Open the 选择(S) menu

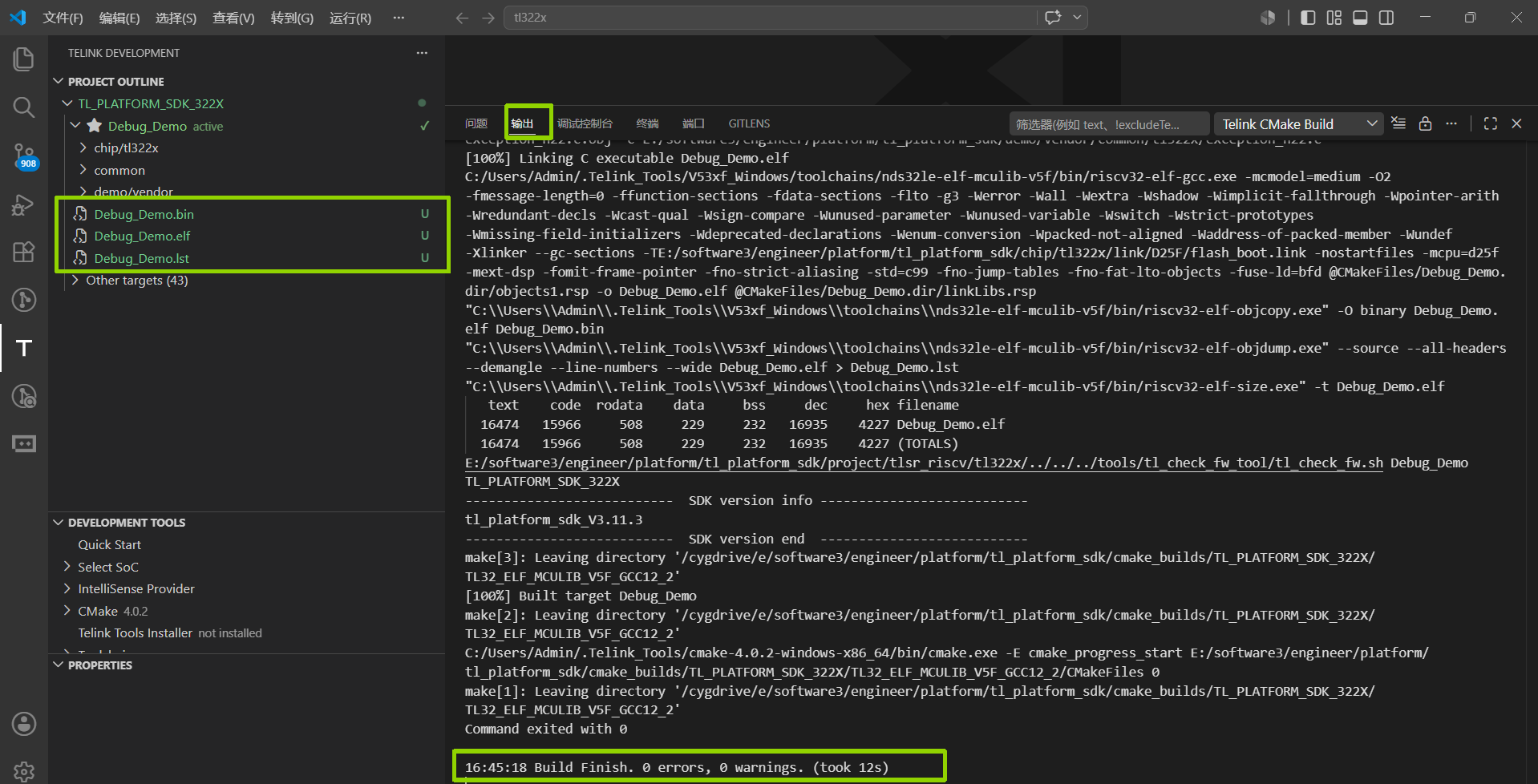[x=176, y=18]
